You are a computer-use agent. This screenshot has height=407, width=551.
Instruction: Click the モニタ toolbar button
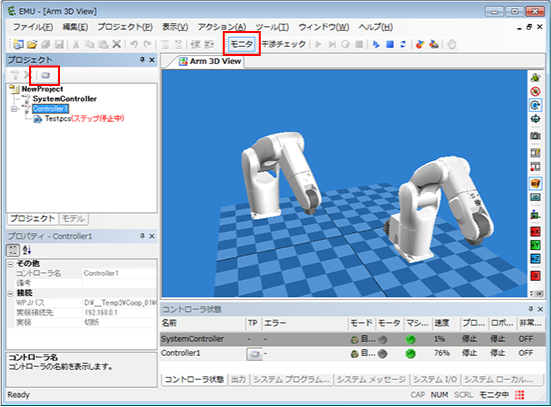point(241,44)
